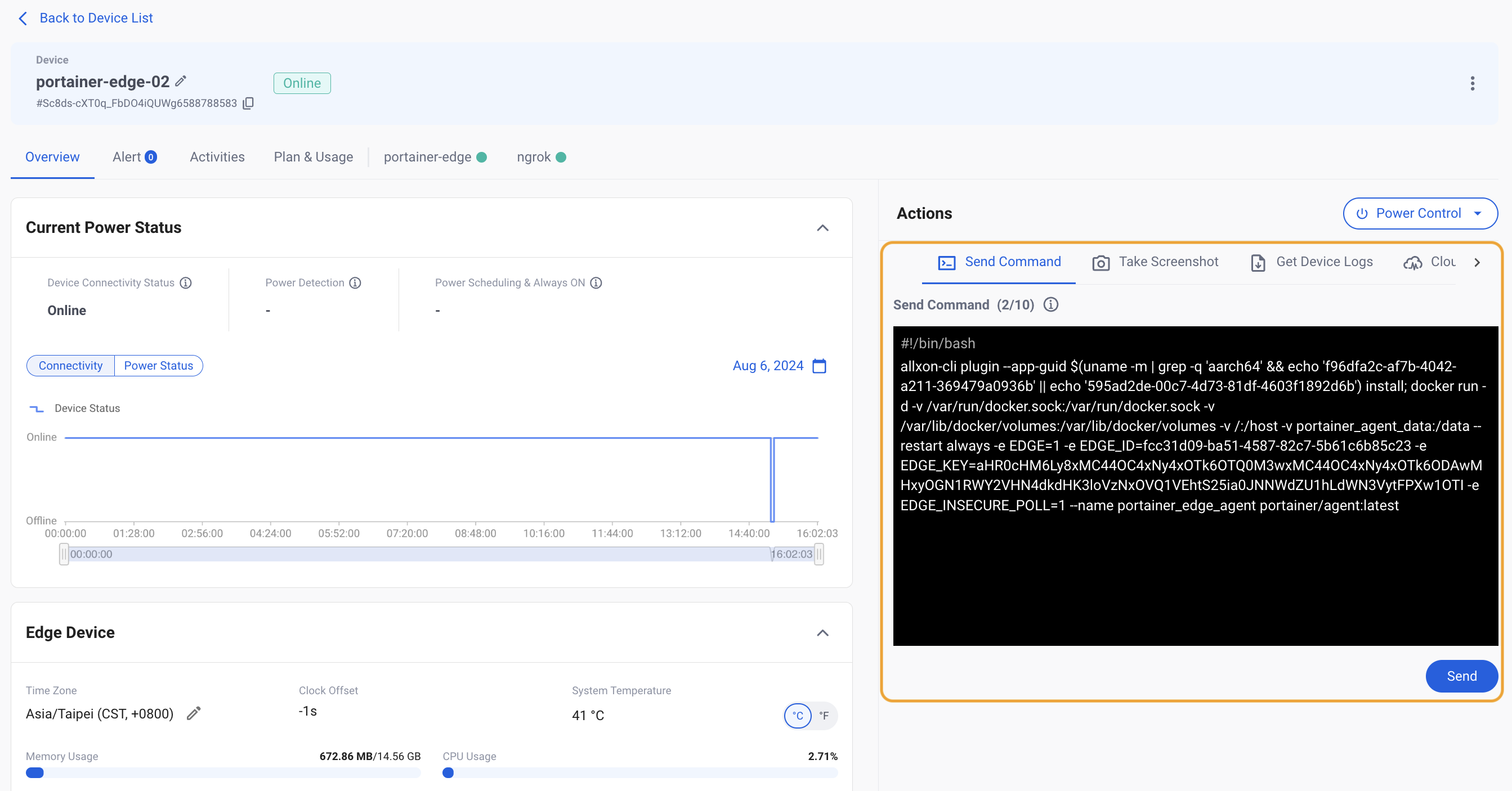Open the Power Control dropdown

(x=1420, y=214)
